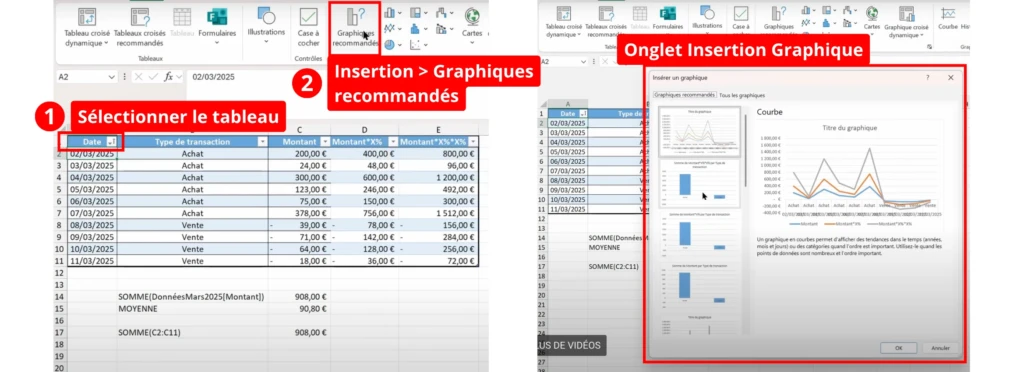Image resolution: width=1024 pixels, height=372 pixels.
Task: Select column chart icon in left Excel ribbon
Action: click(389, 12)
